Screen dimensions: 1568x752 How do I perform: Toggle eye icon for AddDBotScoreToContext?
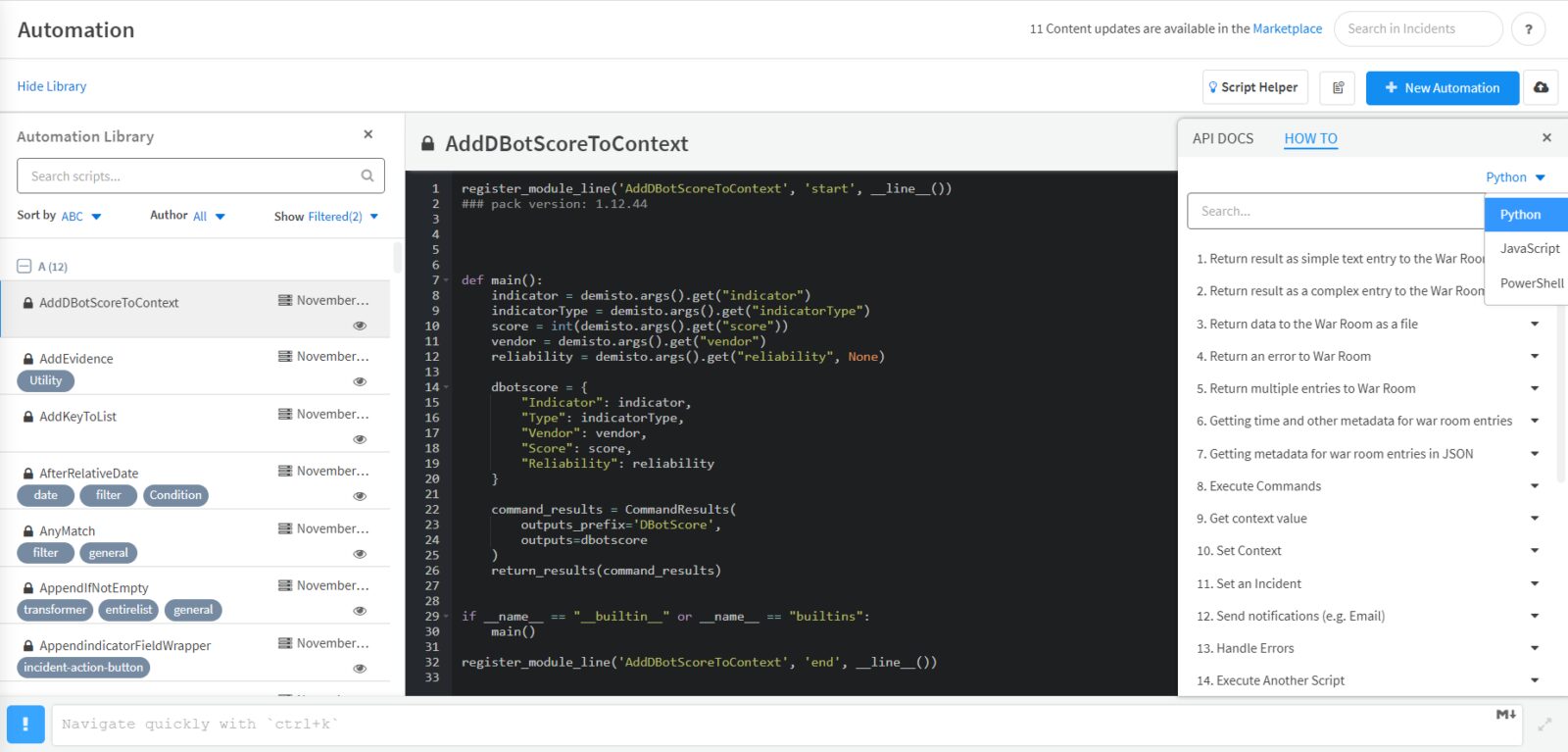[x=360, y=326]
